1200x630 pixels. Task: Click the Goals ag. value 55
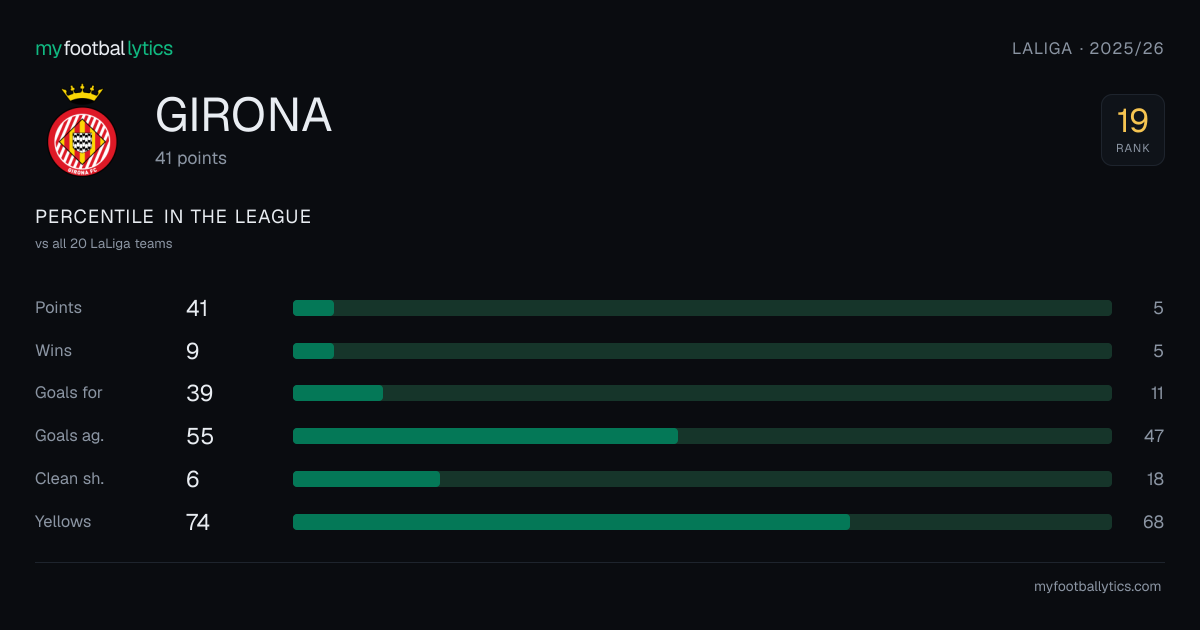[x=200, y=436]
